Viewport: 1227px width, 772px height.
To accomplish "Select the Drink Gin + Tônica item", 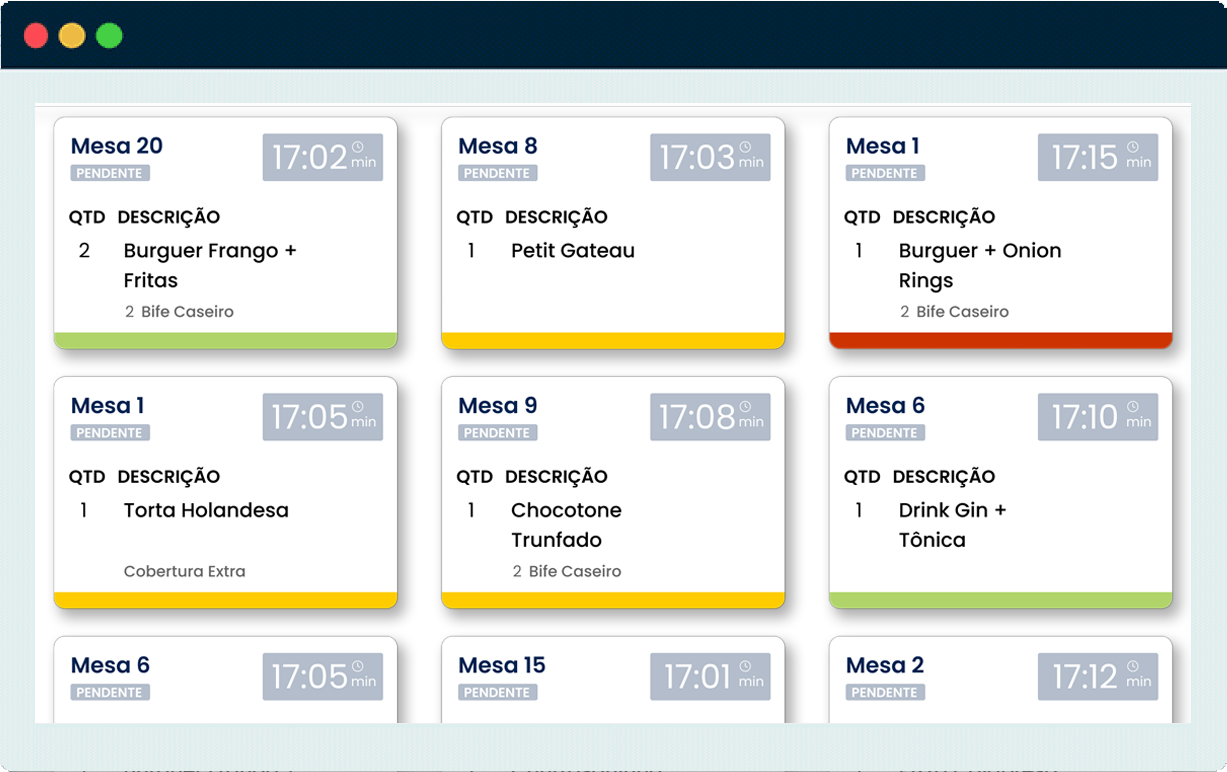I will point(953,525).
